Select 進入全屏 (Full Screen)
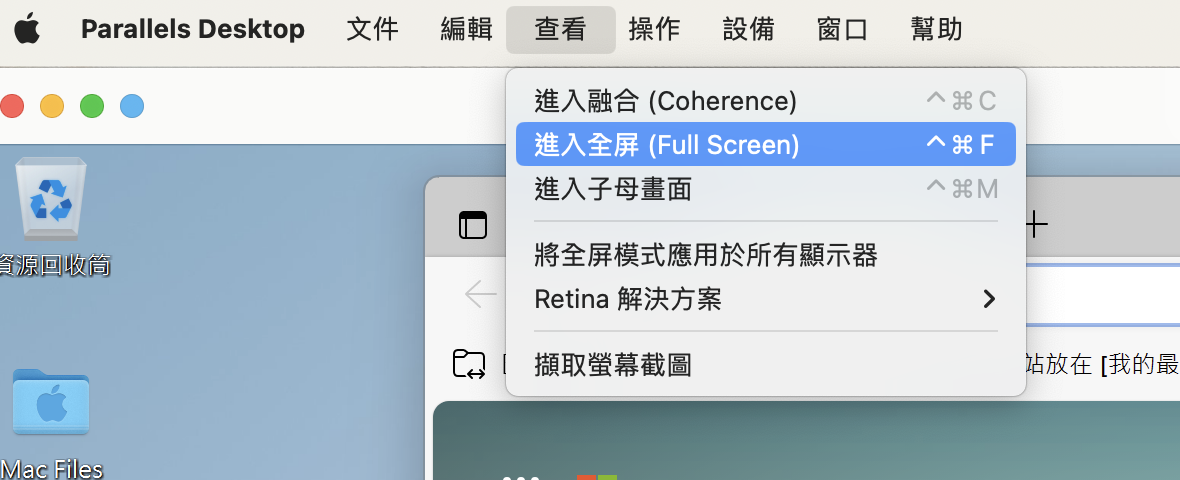The image size is (1180, 480). coord(765,144)
